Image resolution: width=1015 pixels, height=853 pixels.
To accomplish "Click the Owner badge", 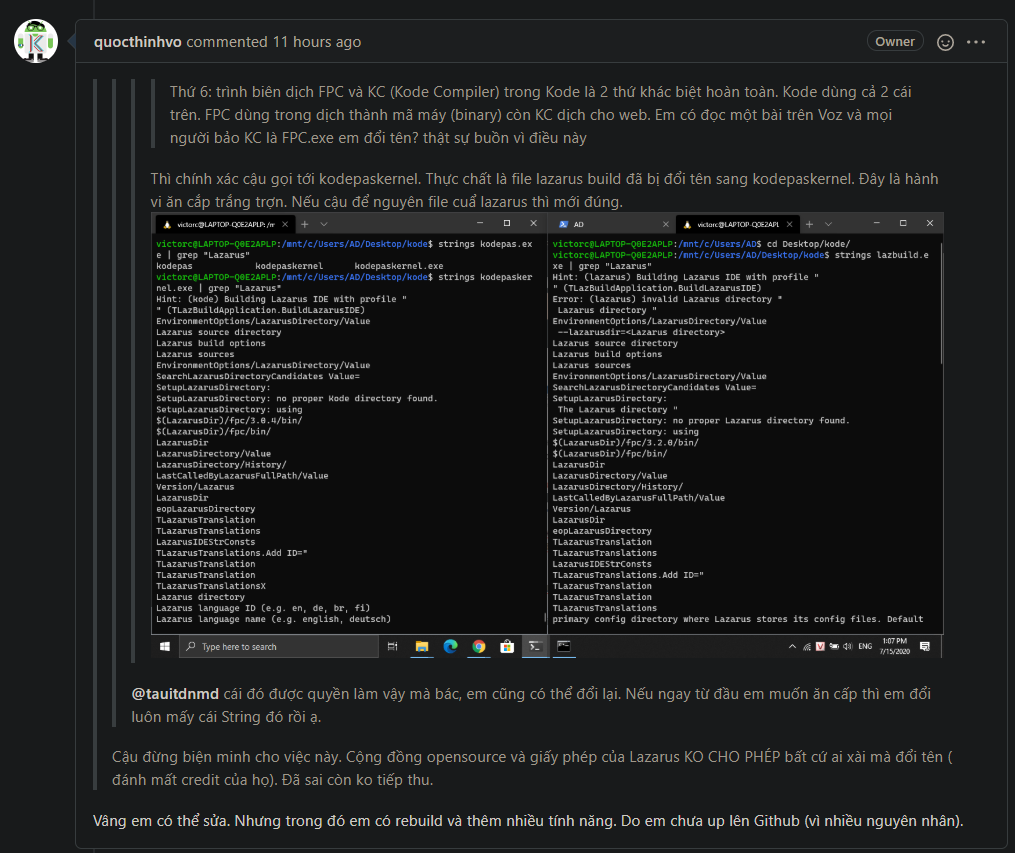I will [x=895, y=41].
